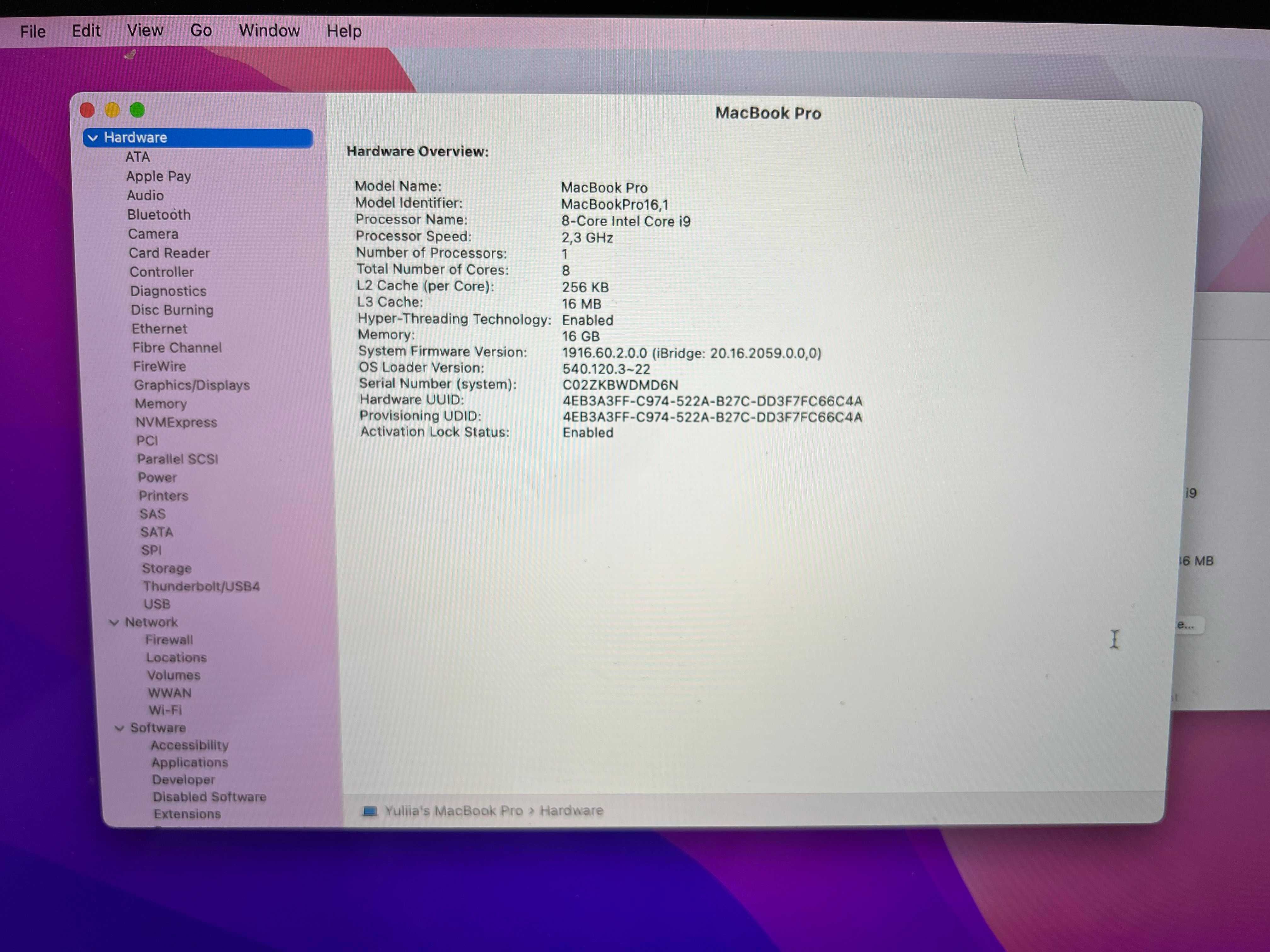The width and height of the screenshot is (1270, 952).
Task: Click the Provisioning UDID value
Action: 712,417
